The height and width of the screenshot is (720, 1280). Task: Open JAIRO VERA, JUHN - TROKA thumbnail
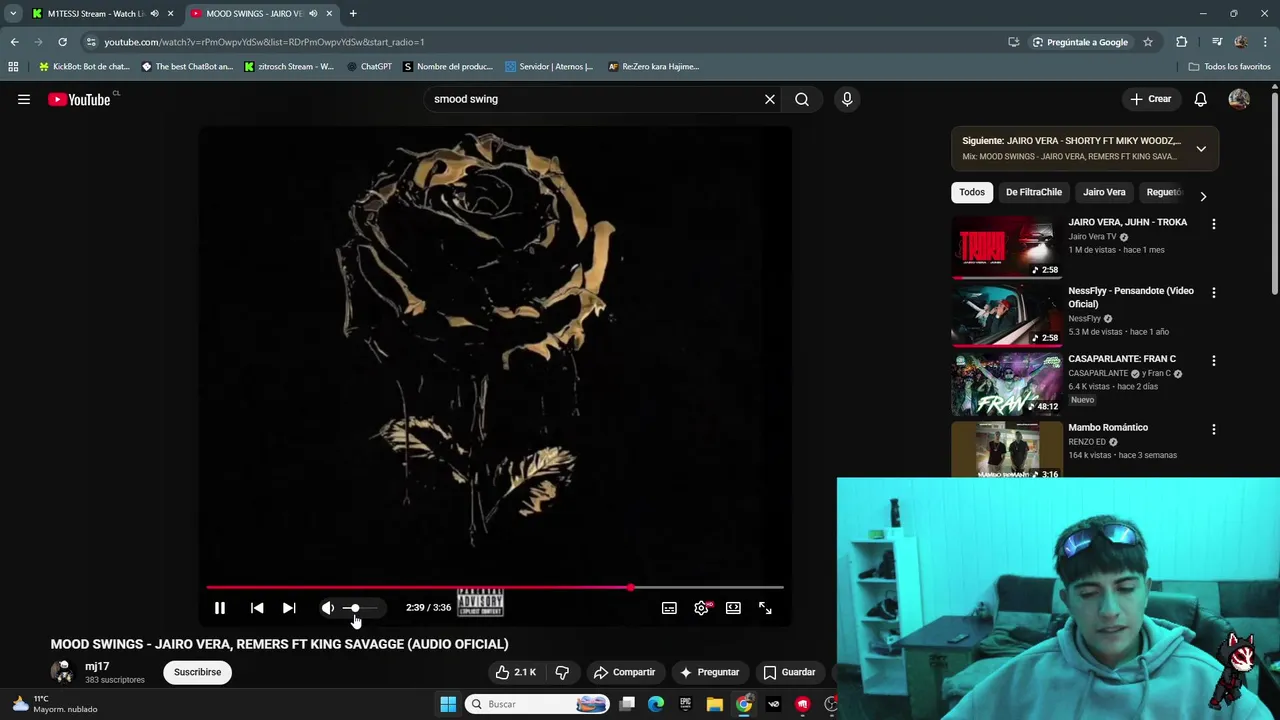point(1006,246)
